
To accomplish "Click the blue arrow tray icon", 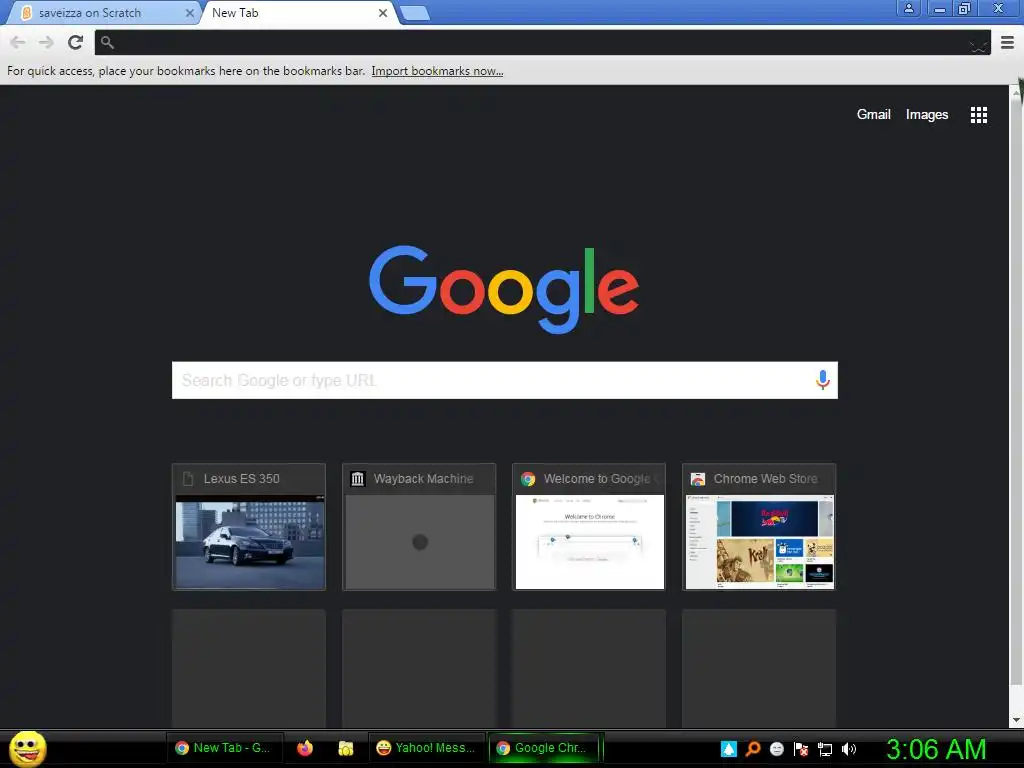I will pyautogui.click(x=729, y=748).
